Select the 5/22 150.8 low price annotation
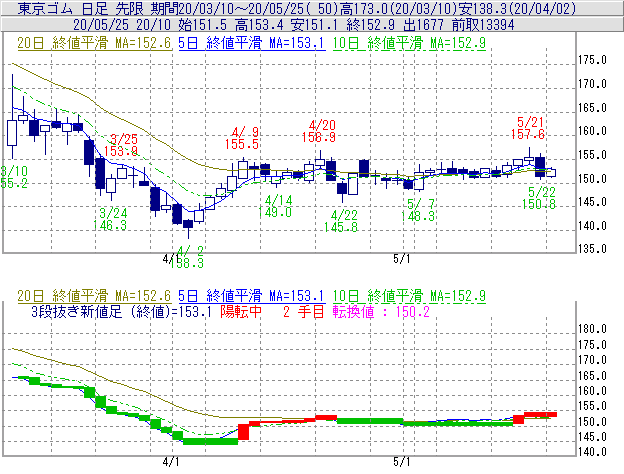The width and height of the screenshot is (624, 474). pos(539,198)
